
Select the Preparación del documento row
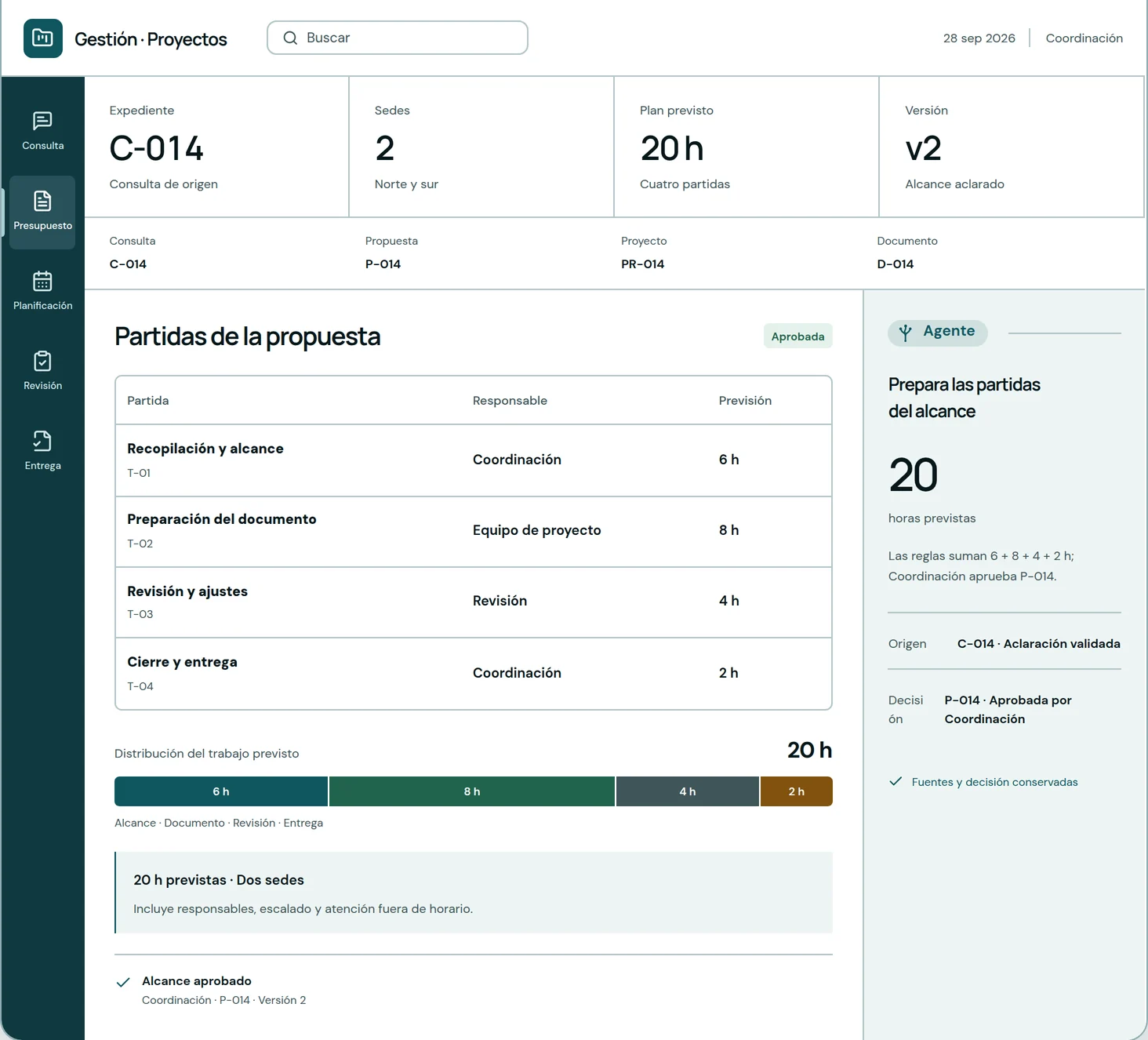coord(474,532)
